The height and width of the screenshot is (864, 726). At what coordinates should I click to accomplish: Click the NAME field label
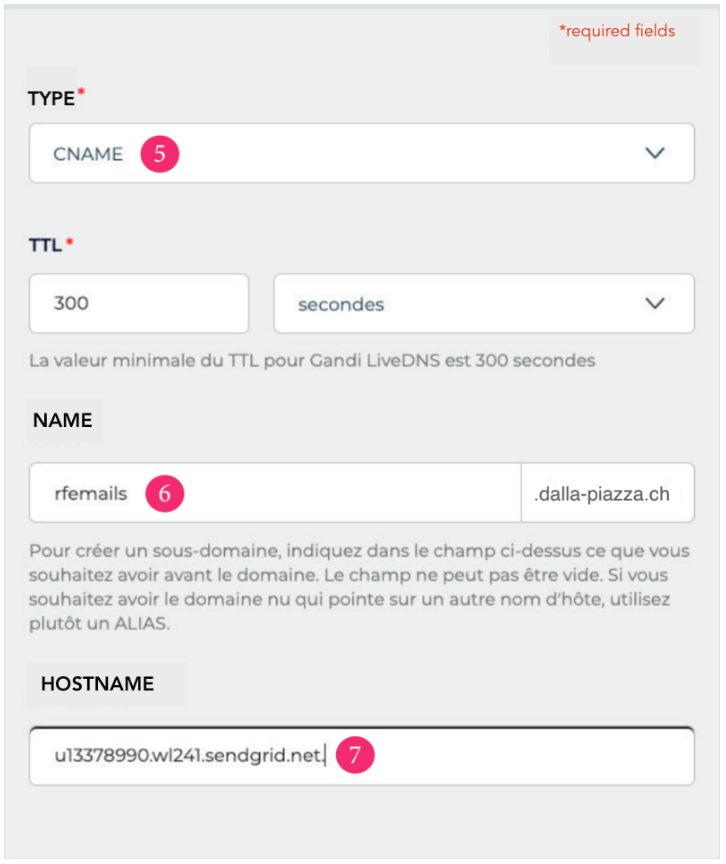pyautogui.click(x=63, y=420)
